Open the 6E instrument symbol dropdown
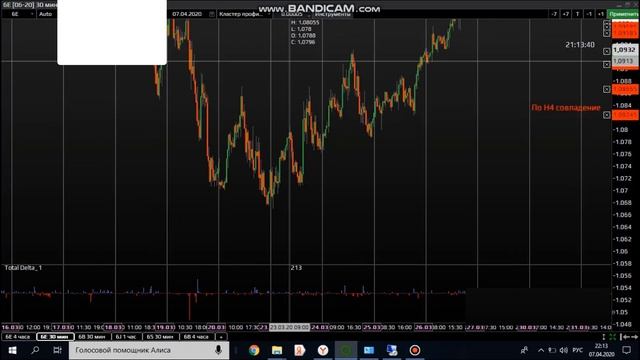This screenshot has width=640, height=360. point(18,14)
